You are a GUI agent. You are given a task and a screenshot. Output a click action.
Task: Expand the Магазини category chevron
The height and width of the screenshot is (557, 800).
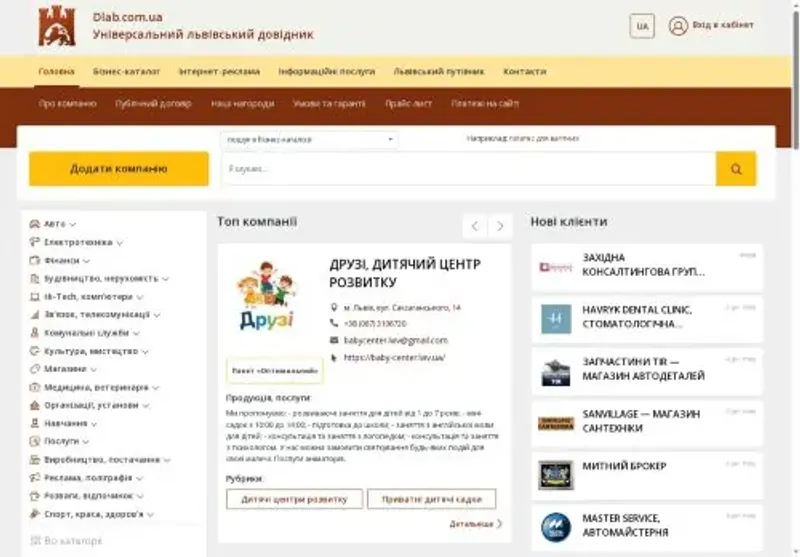coord(93,369)
